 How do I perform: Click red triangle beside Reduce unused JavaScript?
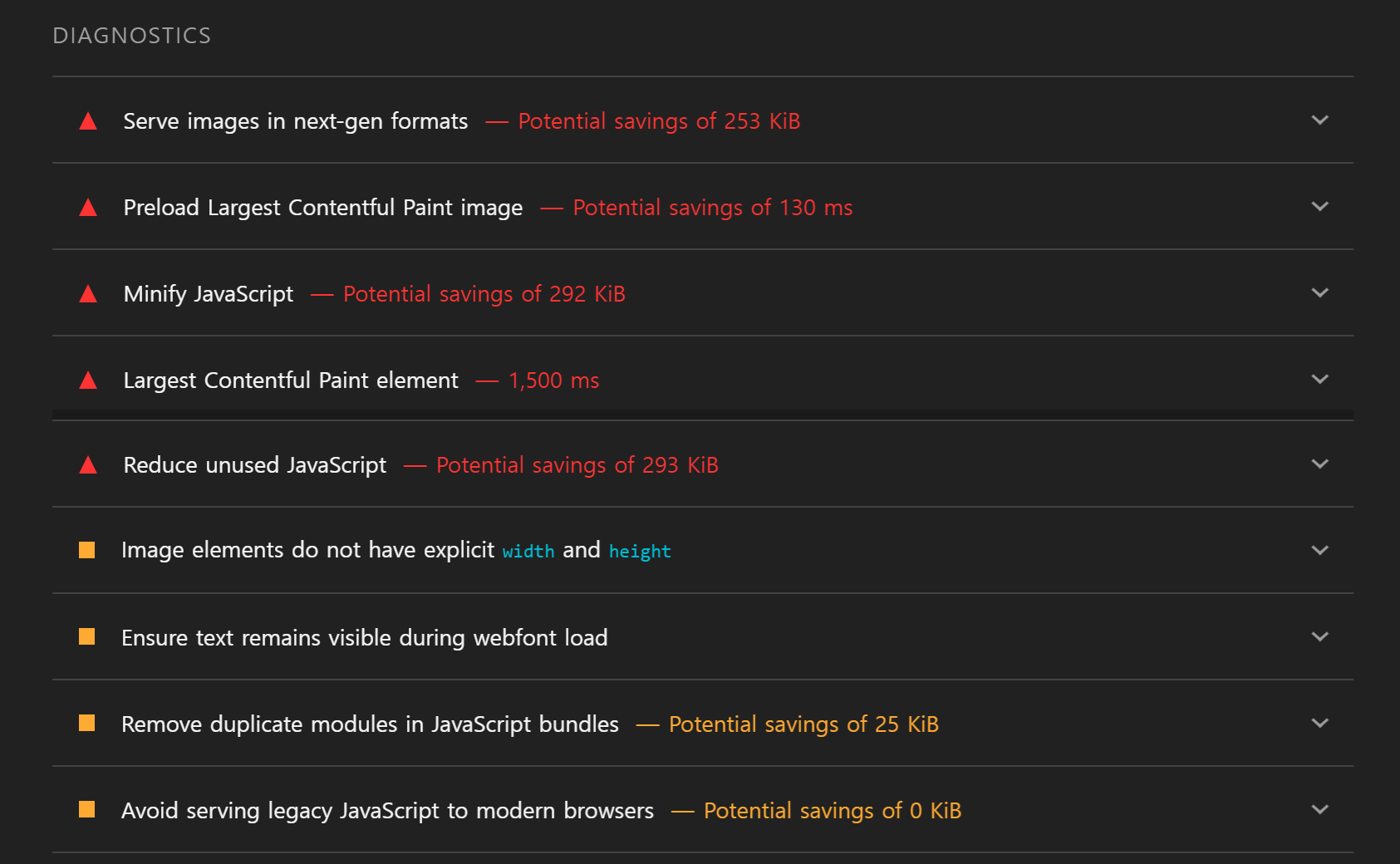[x=88, y=466]
